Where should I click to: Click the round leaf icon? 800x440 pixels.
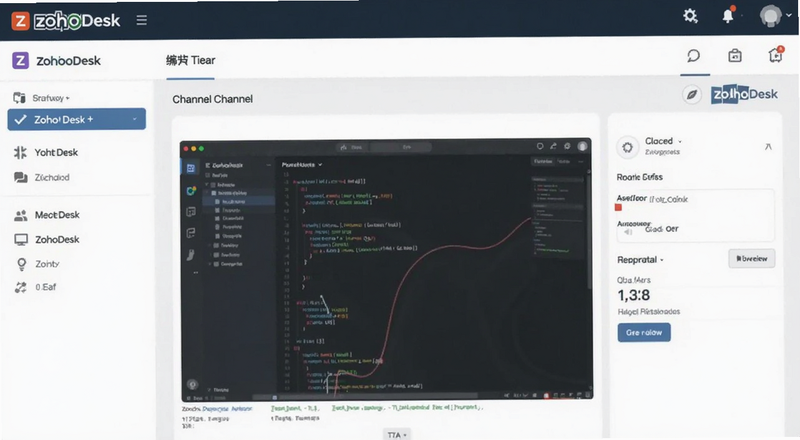point(692,94)
